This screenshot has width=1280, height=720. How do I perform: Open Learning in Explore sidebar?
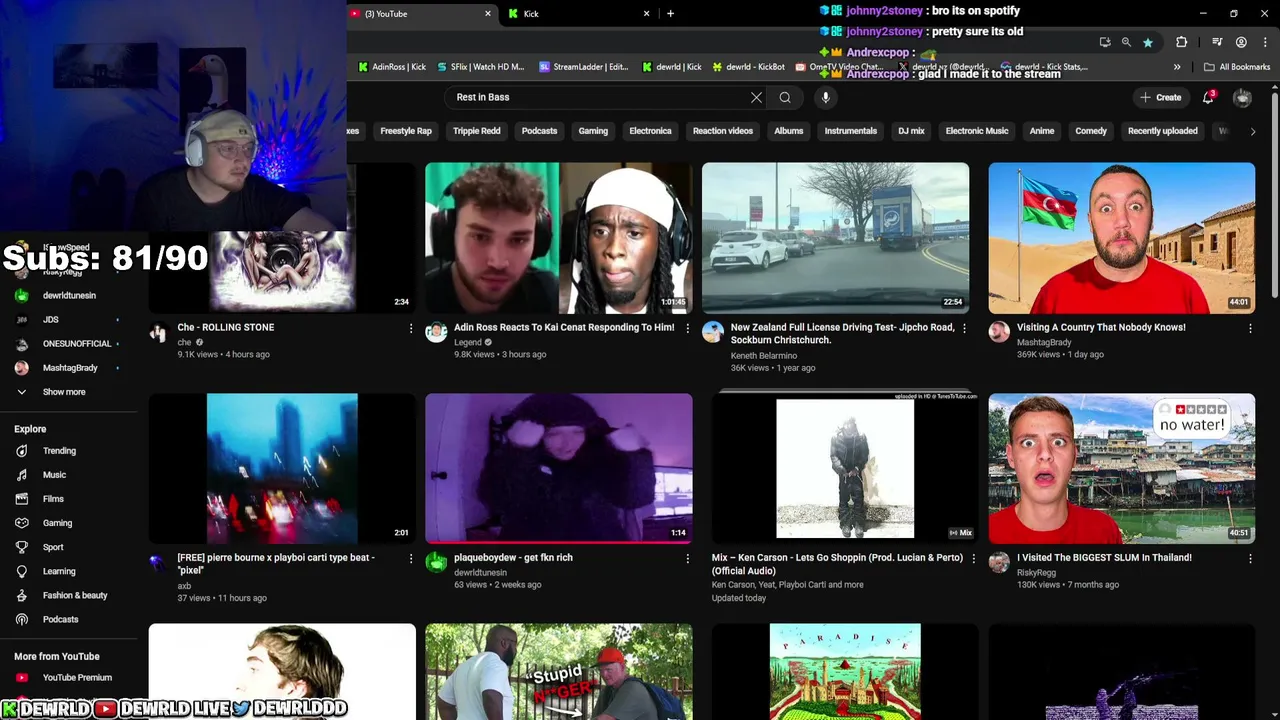pyautogui.click(x=59, y=571)
